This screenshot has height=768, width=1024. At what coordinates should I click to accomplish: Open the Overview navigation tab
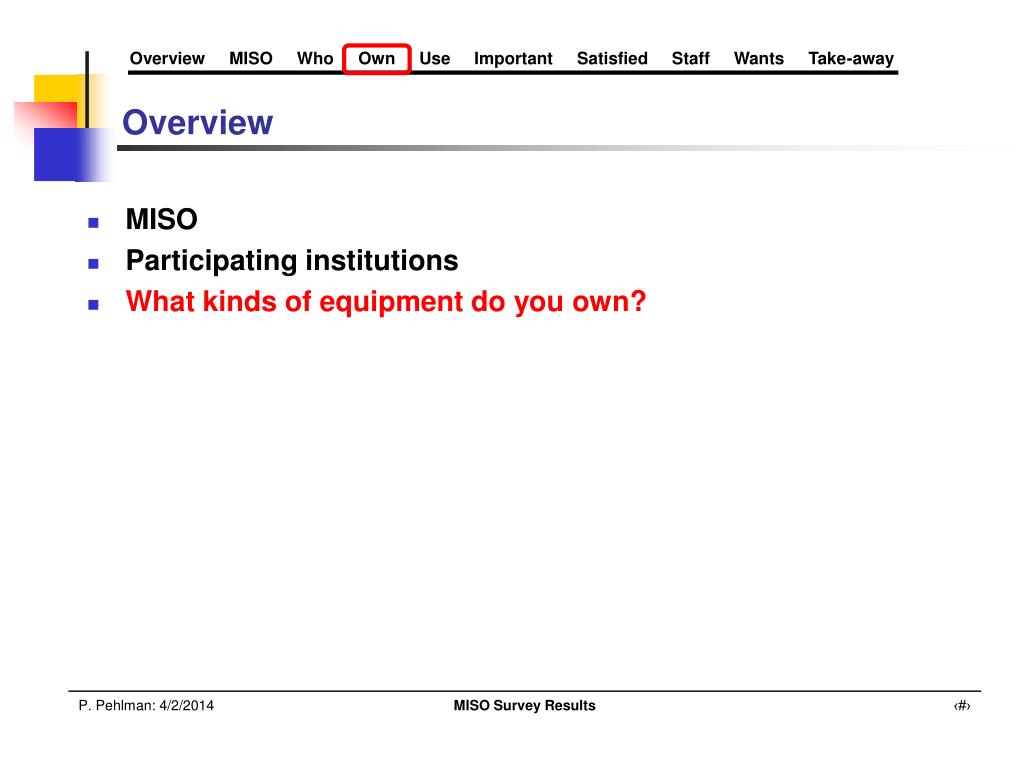pyautogui.click(x=167, y=59)
